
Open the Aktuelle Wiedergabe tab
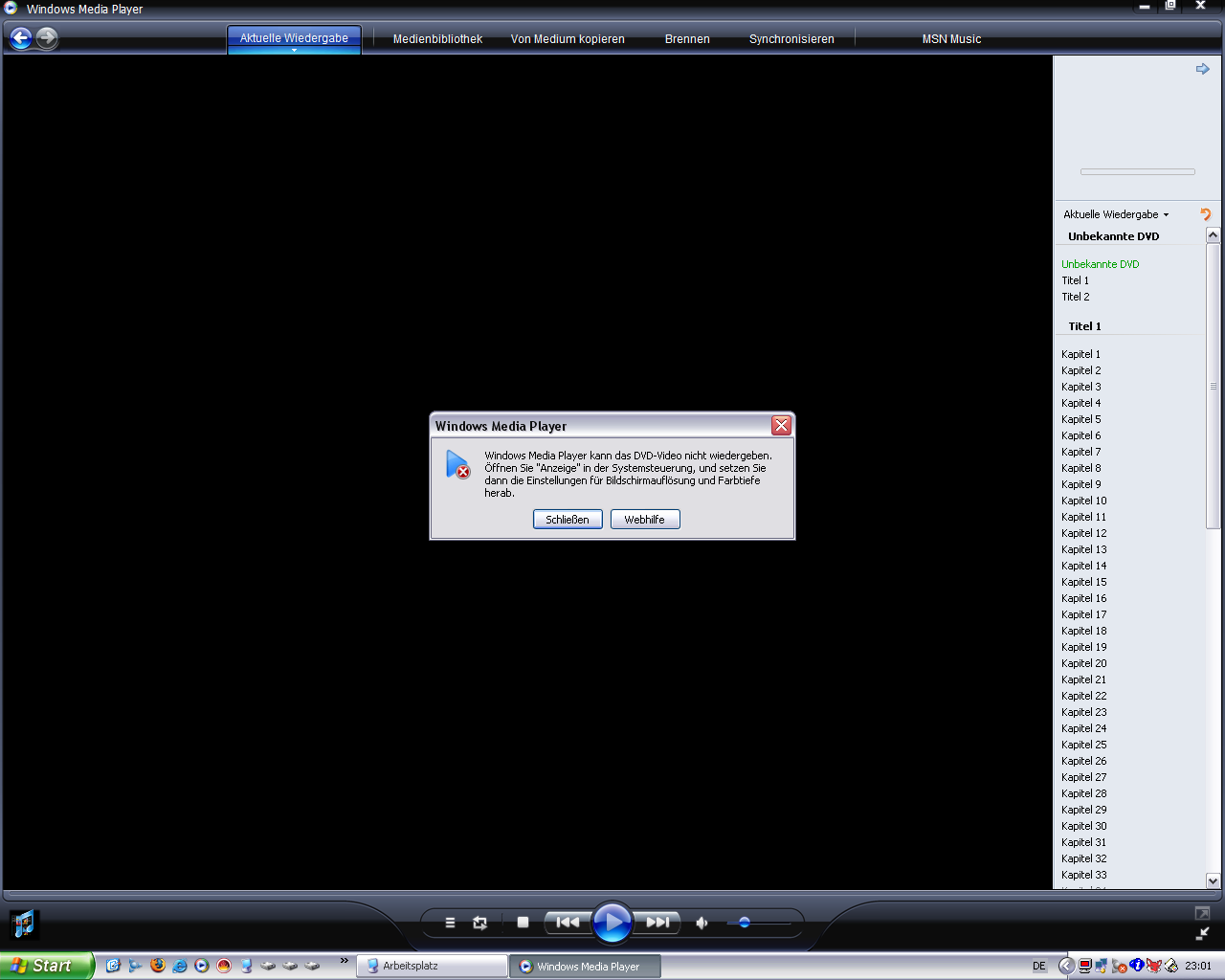tap(294, 37)
